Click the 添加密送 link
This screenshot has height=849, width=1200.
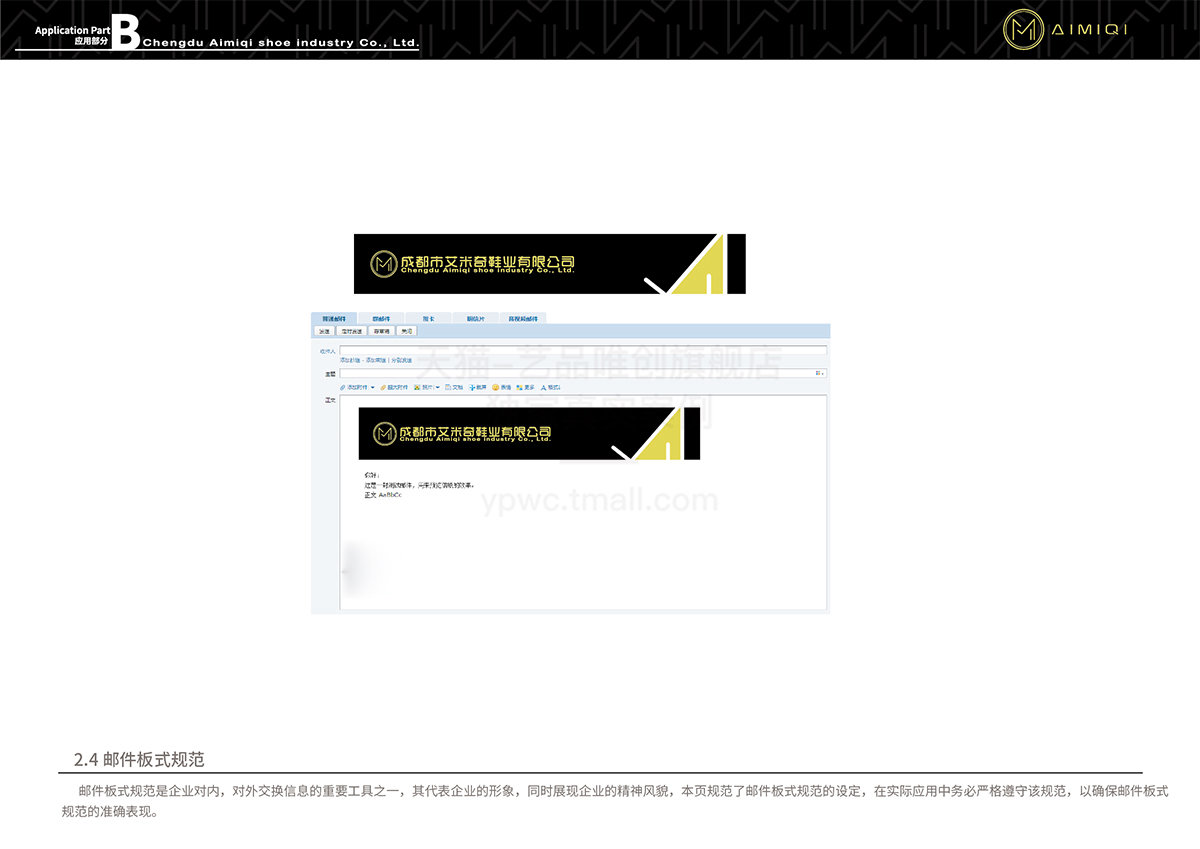coord(374,360)
